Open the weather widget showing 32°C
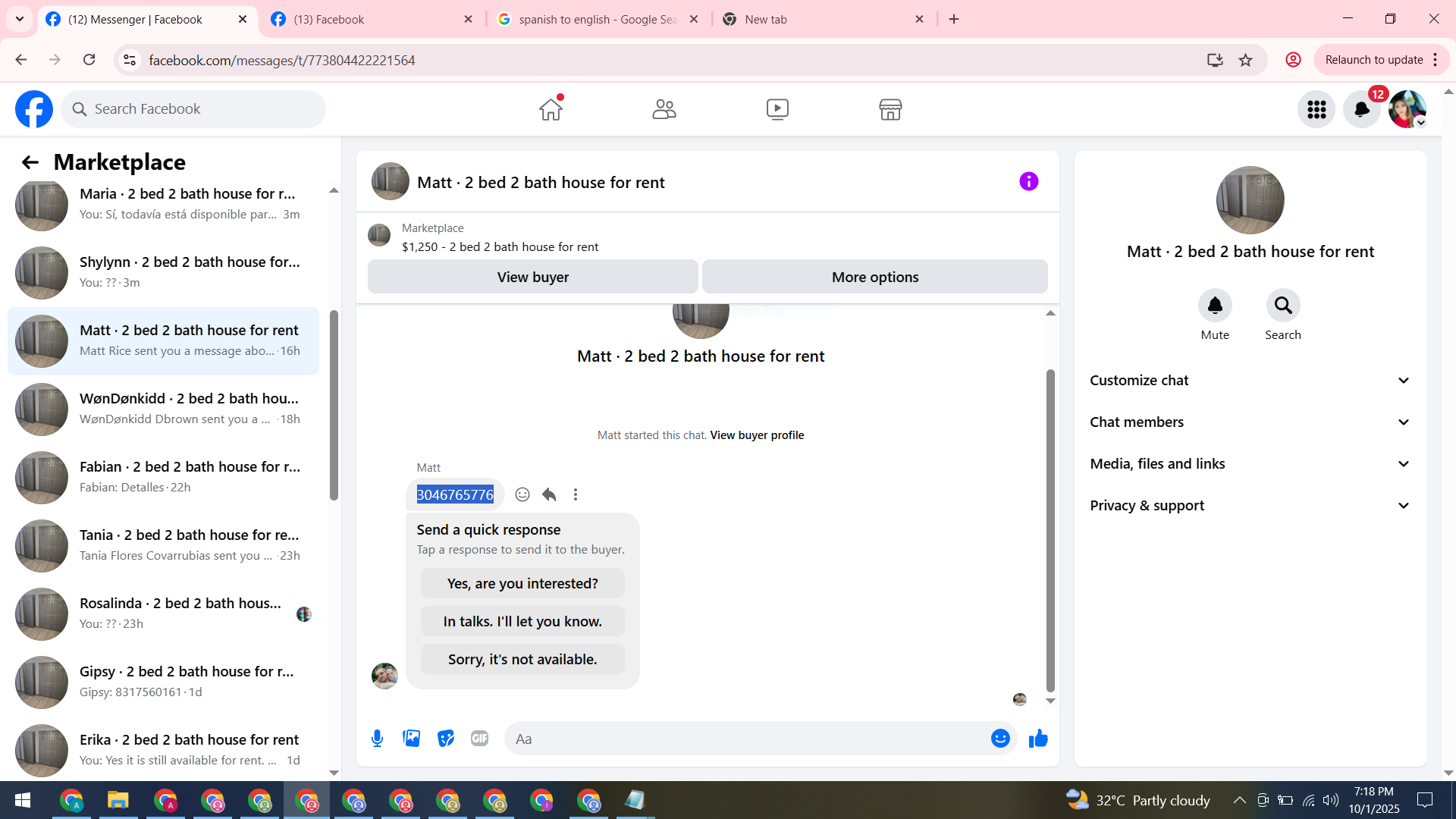 1137,800
